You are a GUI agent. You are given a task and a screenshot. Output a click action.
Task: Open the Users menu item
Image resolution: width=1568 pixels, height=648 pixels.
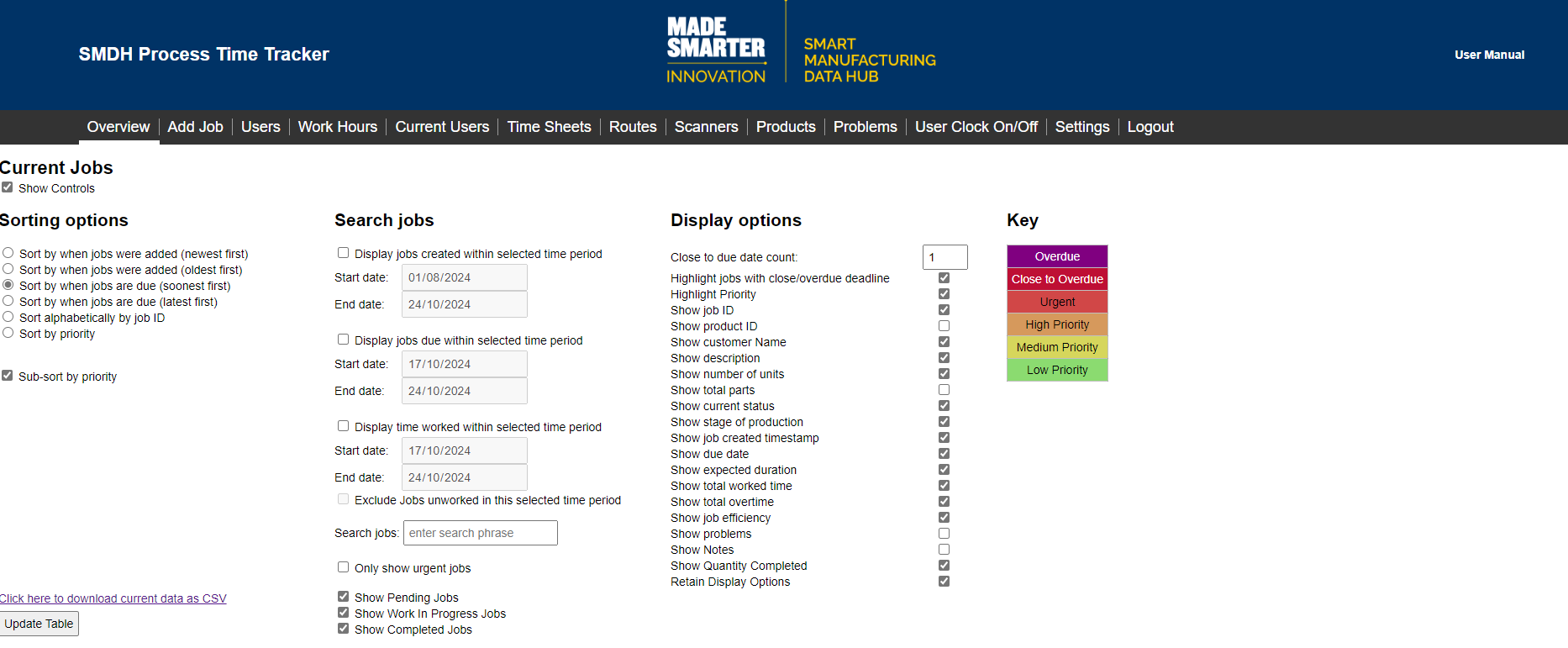tap(260, 127)
